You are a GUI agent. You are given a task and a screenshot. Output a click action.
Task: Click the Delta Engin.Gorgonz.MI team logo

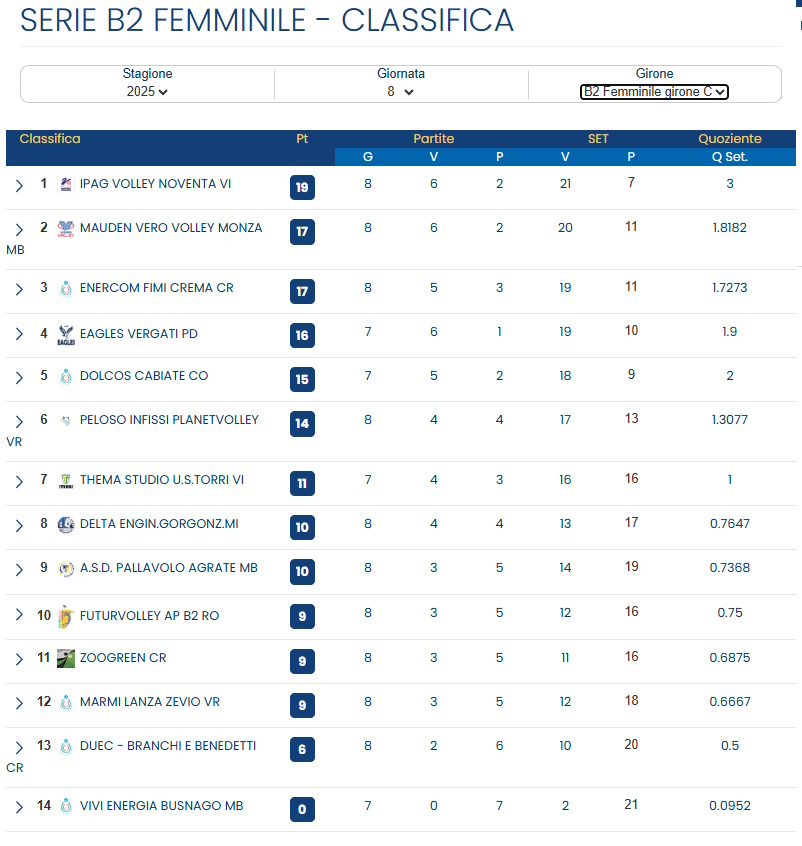pyautogui.click(x=66, y=524)
